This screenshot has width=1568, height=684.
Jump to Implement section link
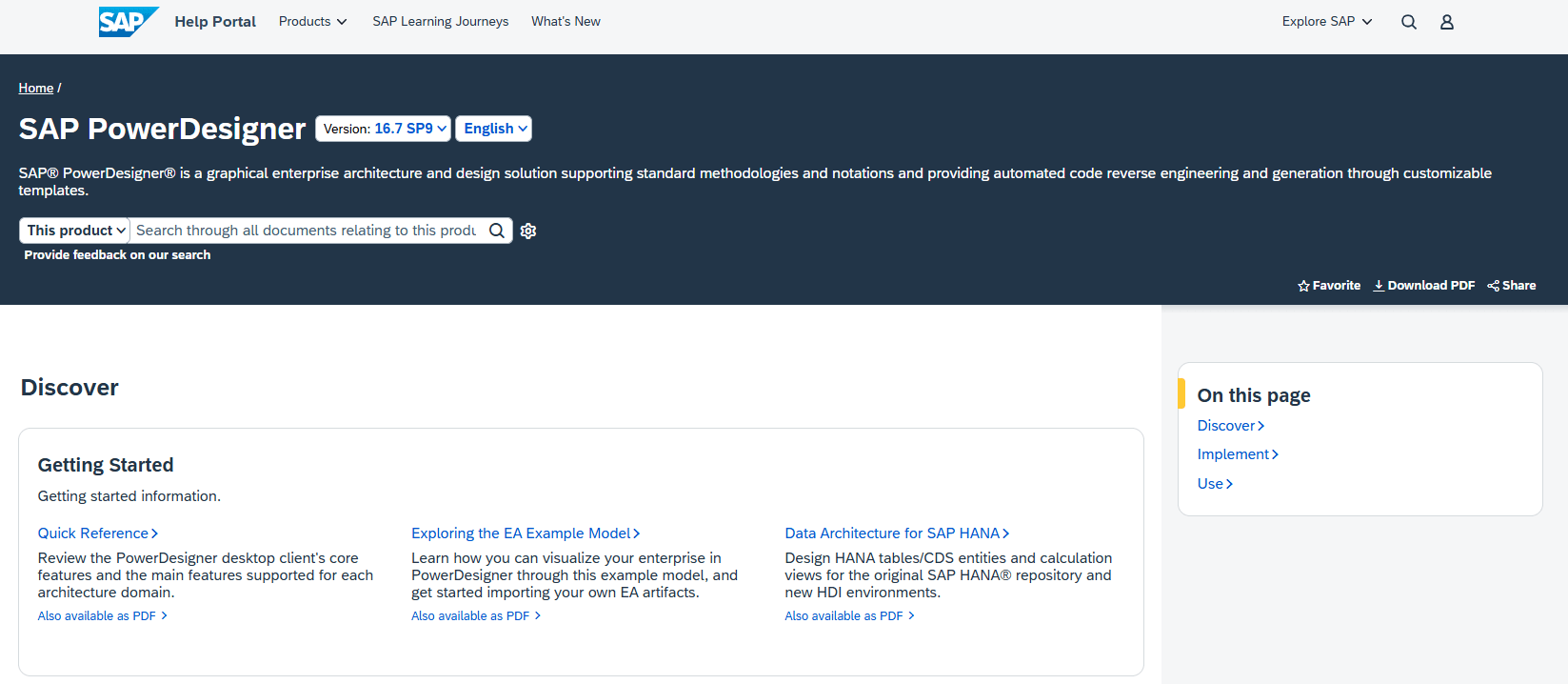pyautogui.click(x=1238, y=454)
